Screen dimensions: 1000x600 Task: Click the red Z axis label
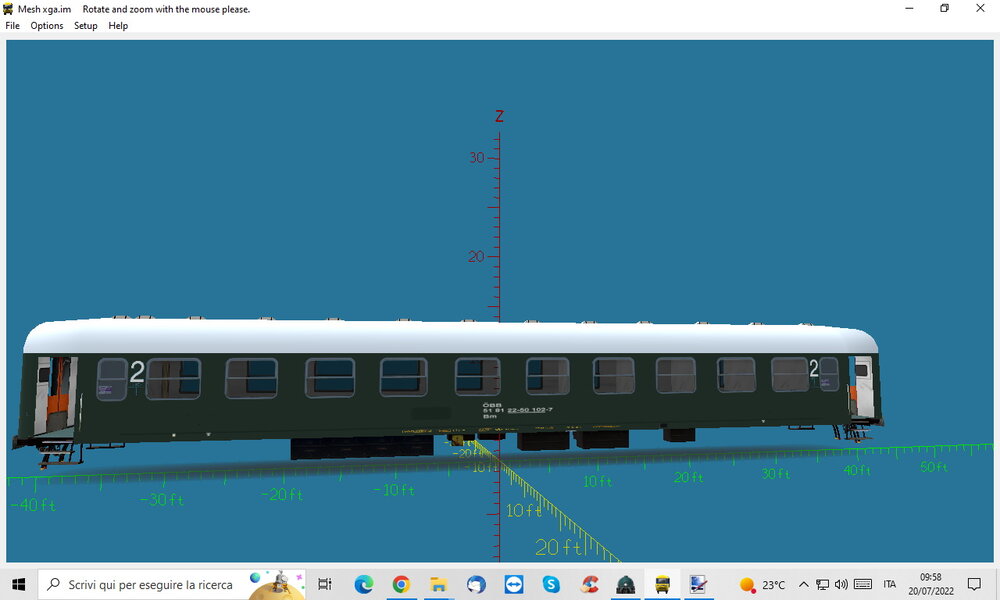[499, 116]
